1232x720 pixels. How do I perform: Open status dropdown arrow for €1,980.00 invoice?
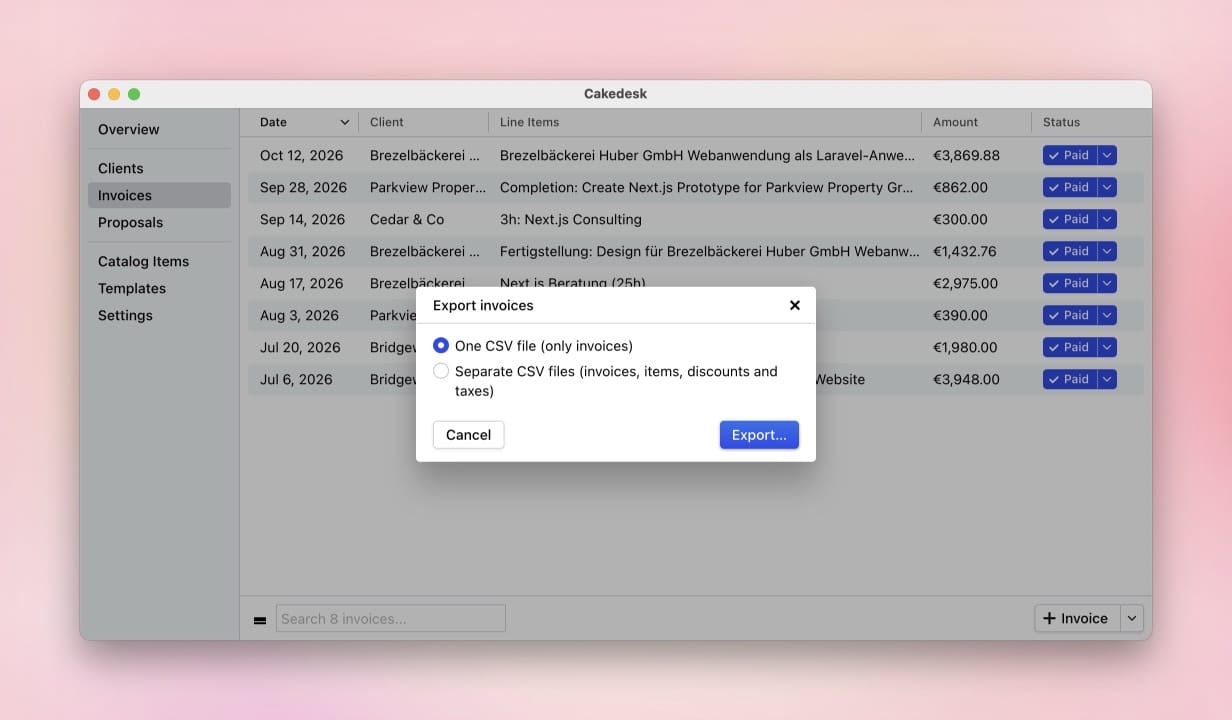[1107, 347]
